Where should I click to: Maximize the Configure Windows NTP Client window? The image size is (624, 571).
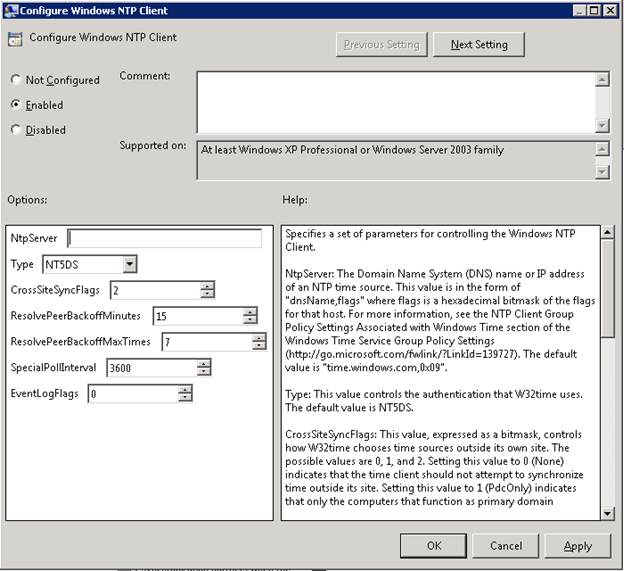tap(593, 10)
